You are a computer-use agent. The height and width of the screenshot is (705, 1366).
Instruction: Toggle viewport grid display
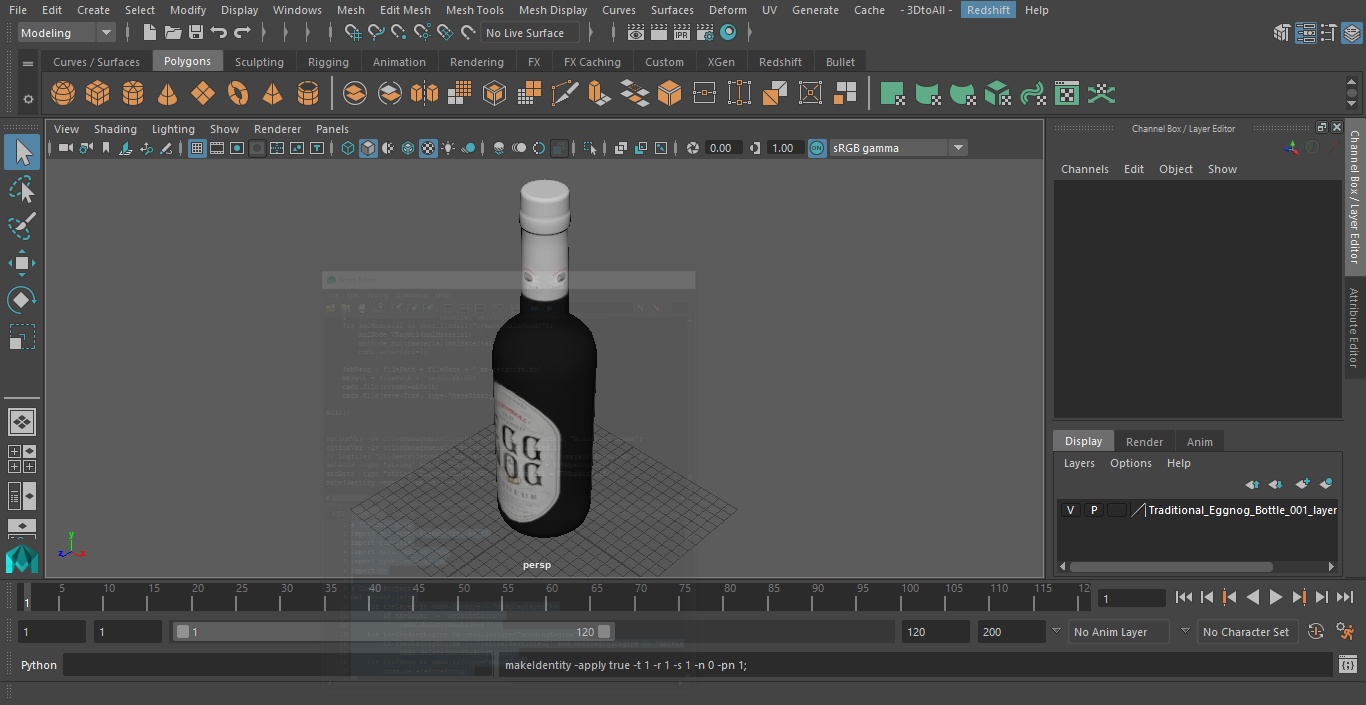click(x=197, y=148)
